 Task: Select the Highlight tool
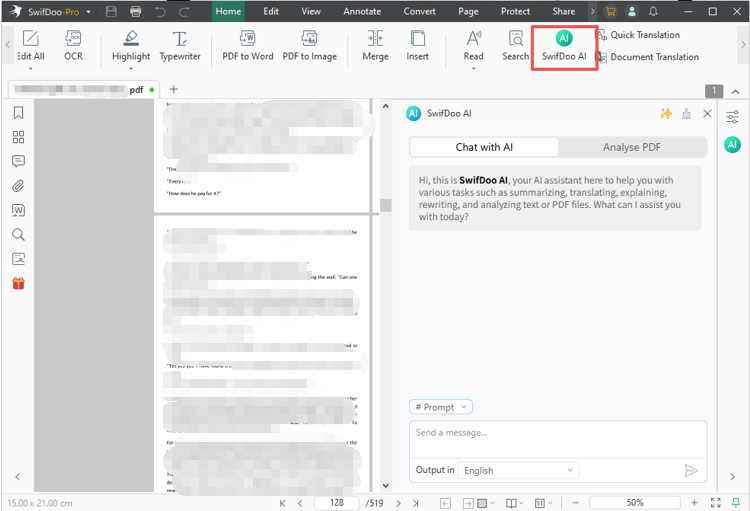coord(131,45)
